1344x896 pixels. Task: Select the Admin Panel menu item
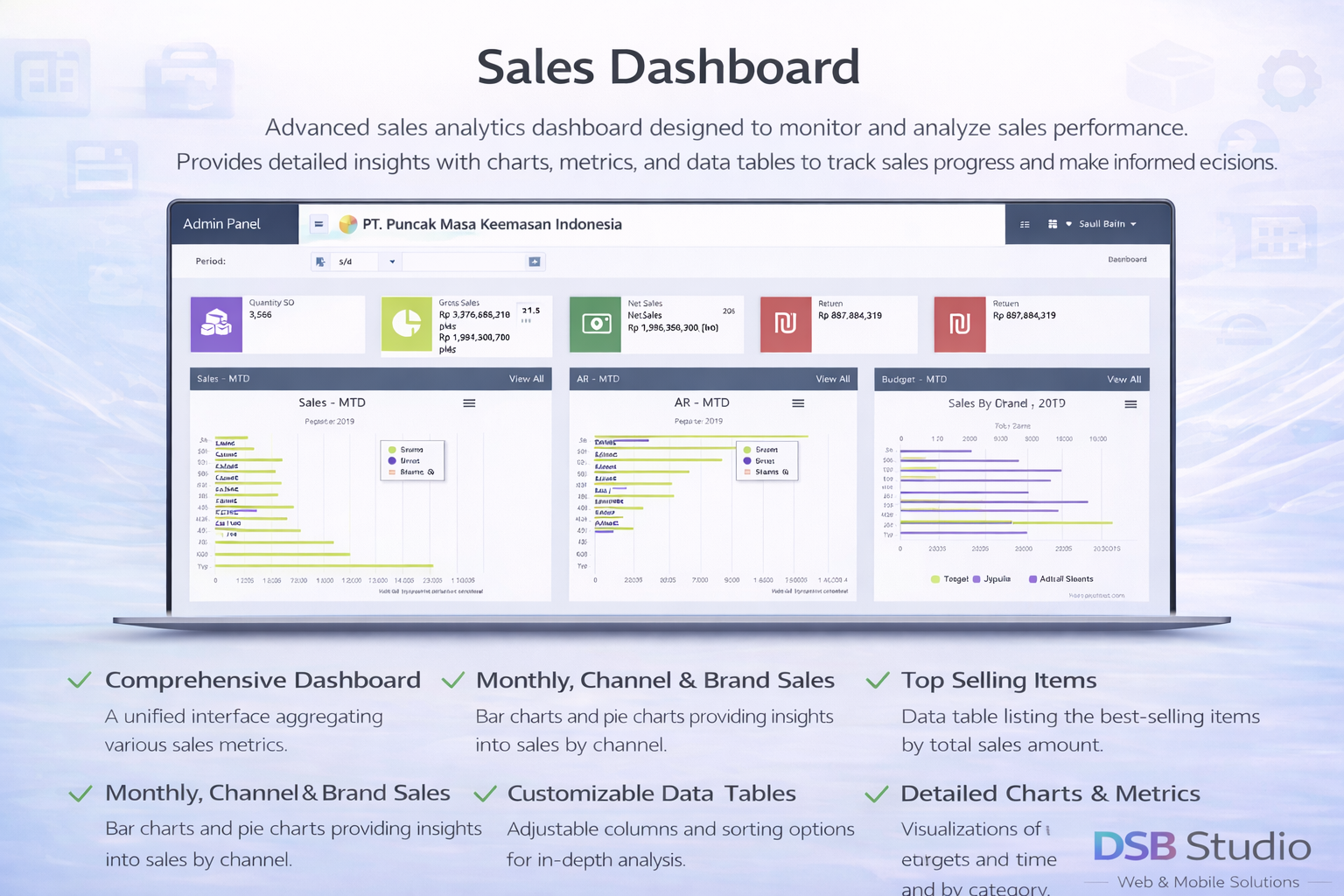[x=220, y=224]
